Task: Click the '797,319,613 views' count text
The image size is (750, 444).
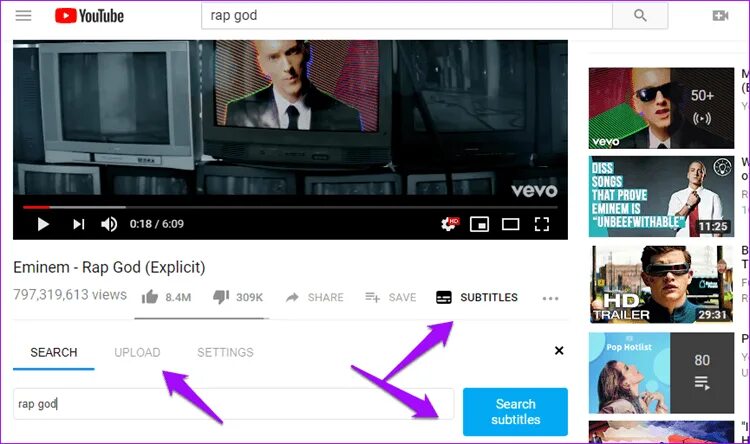Action: 70,295
